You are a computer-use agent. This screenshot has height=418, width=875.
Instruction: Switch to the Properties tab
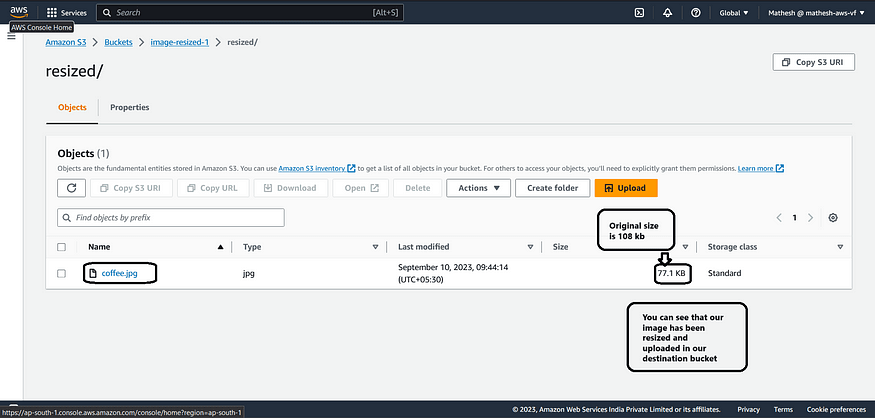(x=129, y=107)
